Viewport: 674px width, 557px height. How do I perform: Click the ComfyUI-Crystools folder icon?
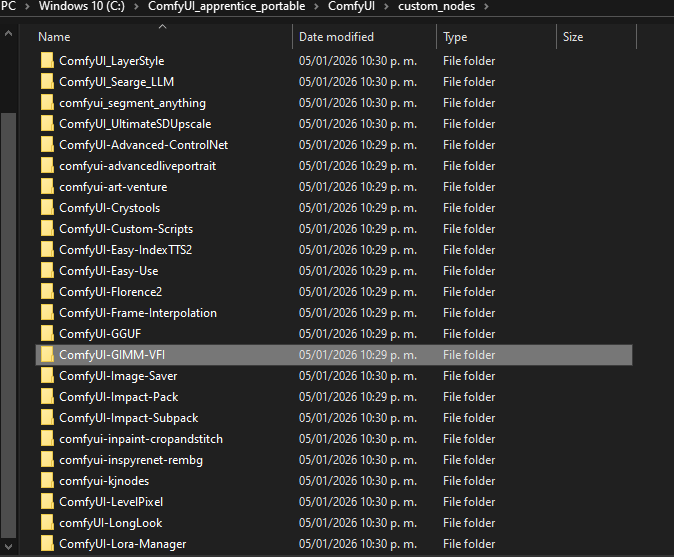[x=47, y=208]
